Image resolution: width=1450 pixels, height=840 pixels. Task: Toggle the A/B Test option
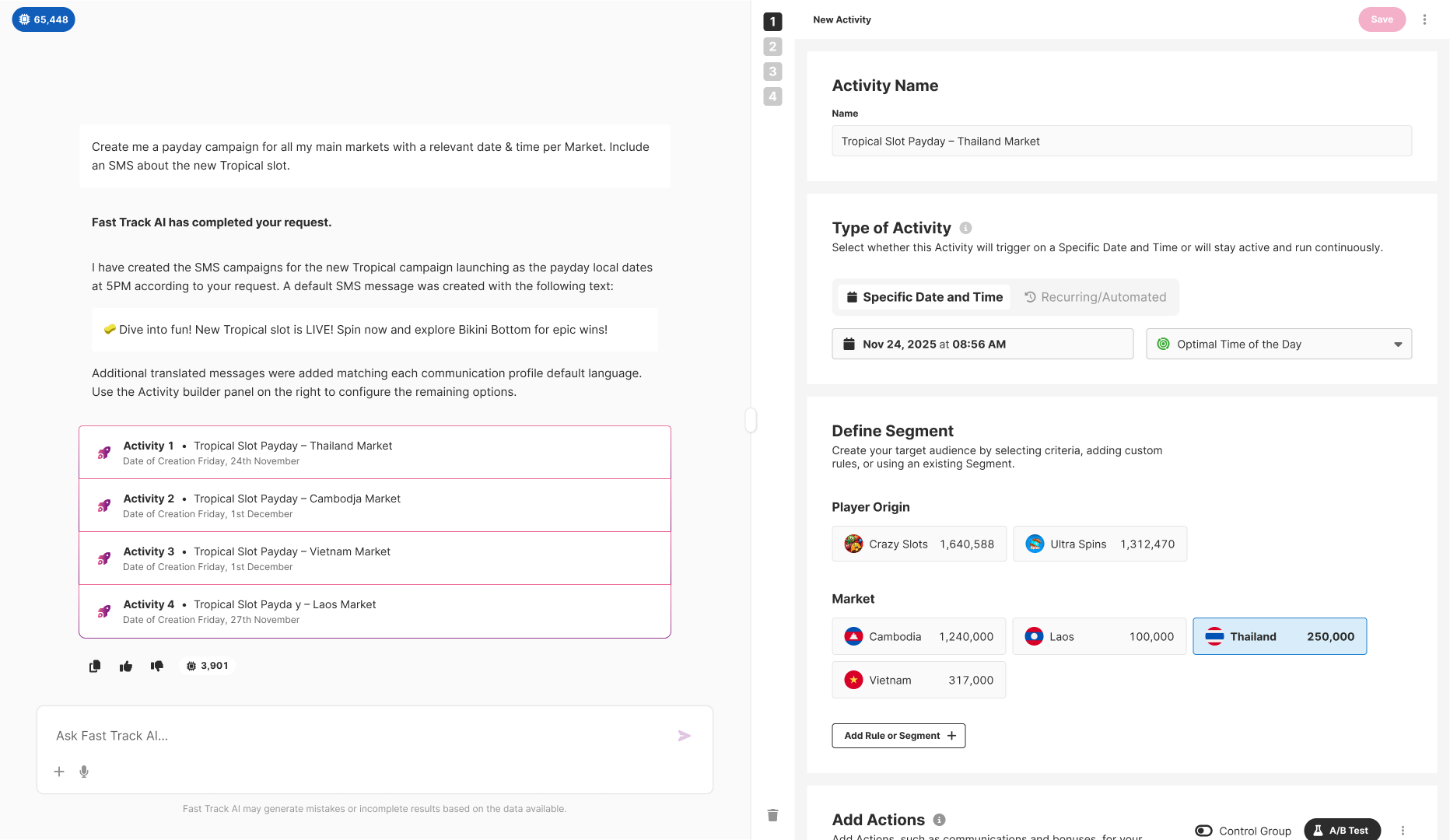click(x=1343, y=830)
